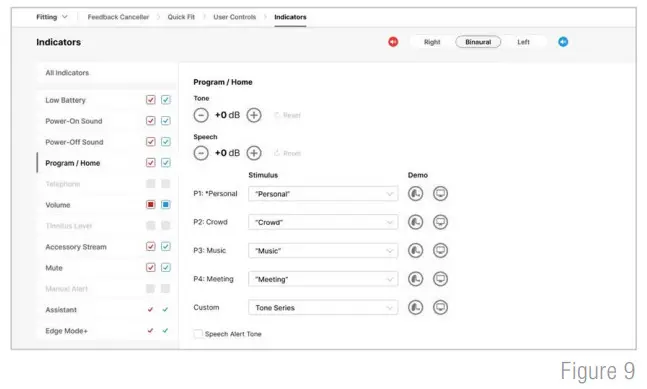Enable the Speech Alert Tone checkbox
Viewport: 647px width, 389px height.
click(198, 334)
